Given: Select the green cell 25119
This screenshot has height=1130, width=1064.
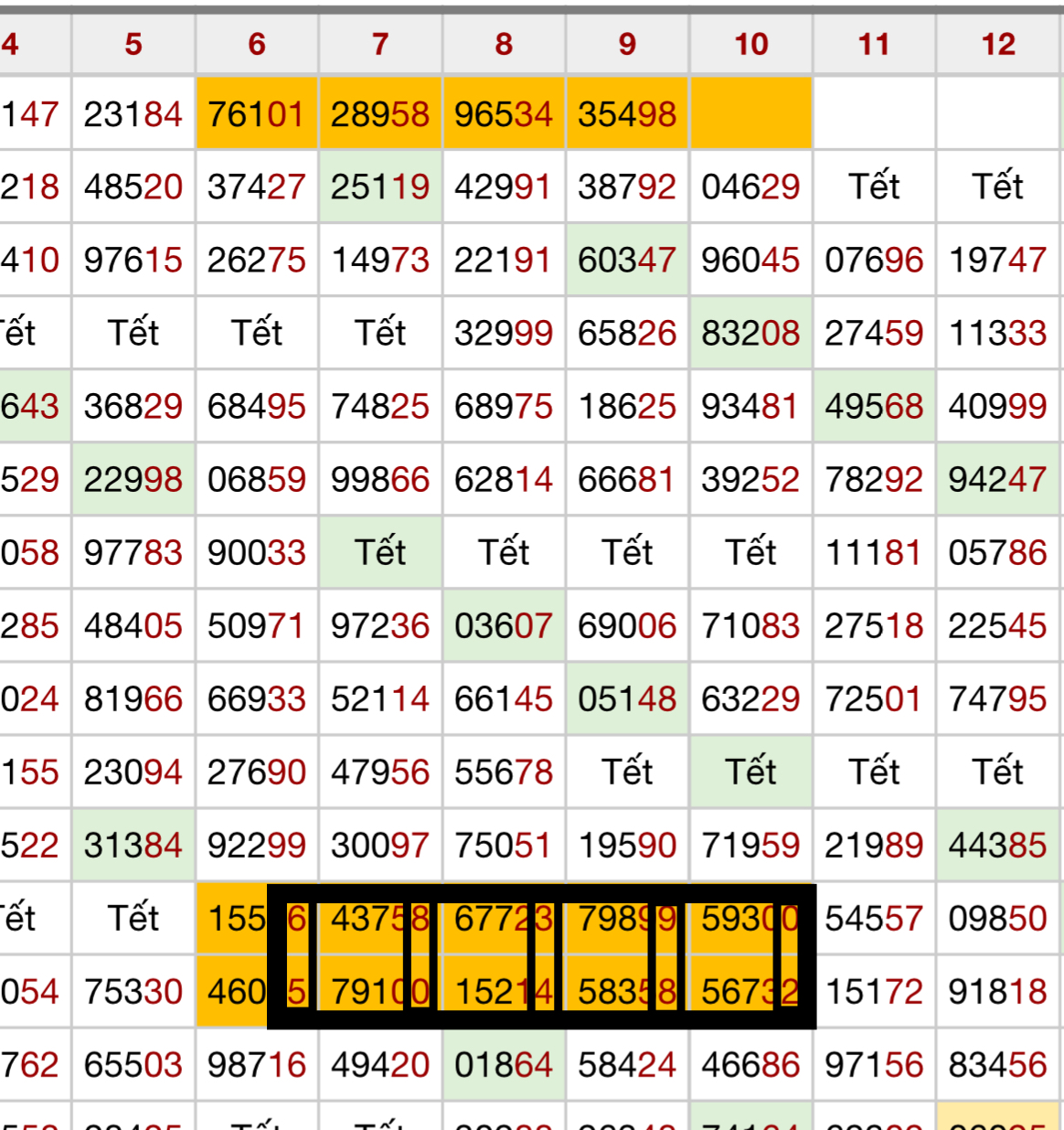Looking at the screenshot, I should pyautogui.click(x=380, y=187).
